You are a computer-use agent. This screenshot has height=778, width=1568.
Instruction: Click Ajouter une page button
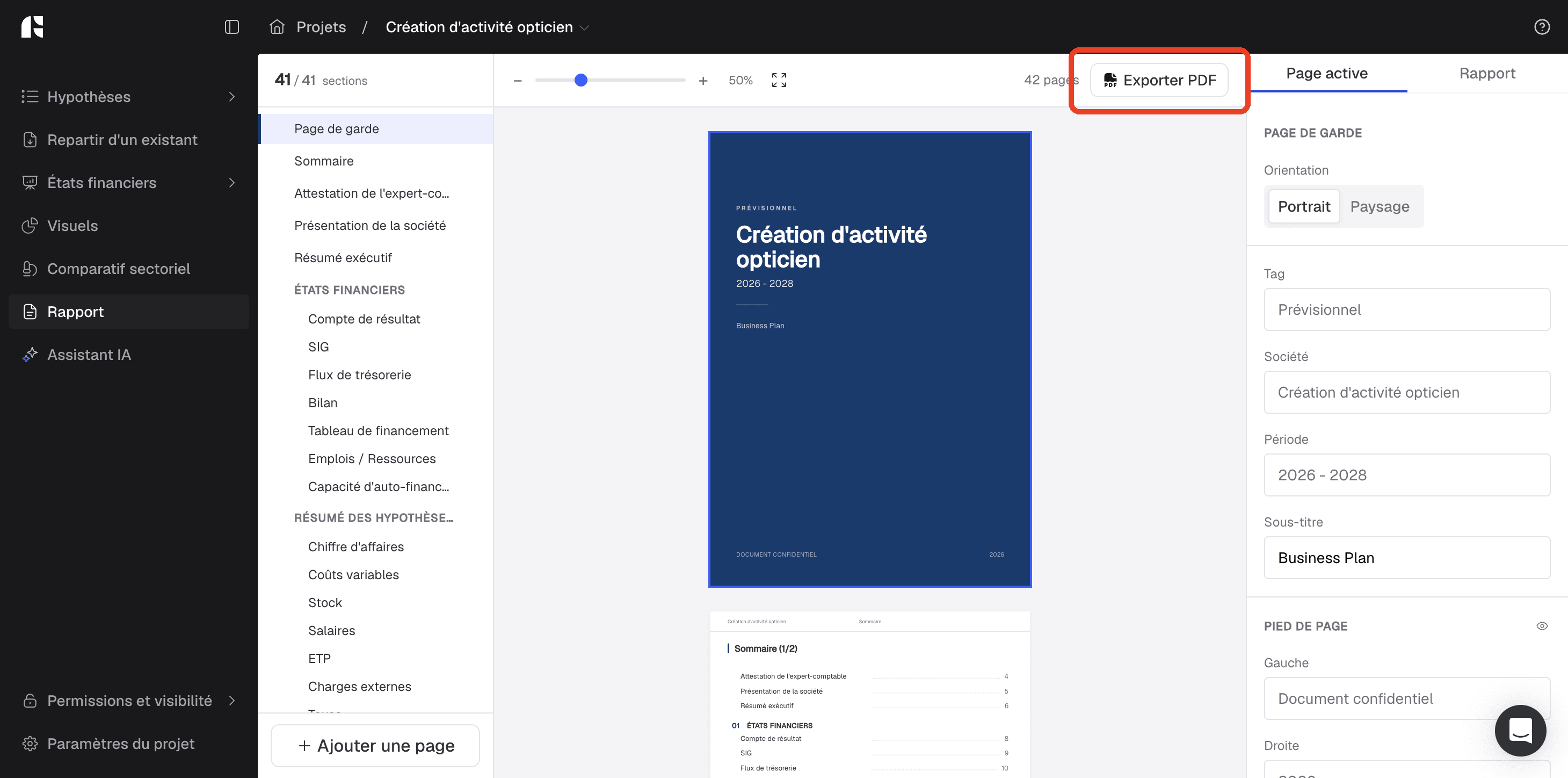(375, 745)
